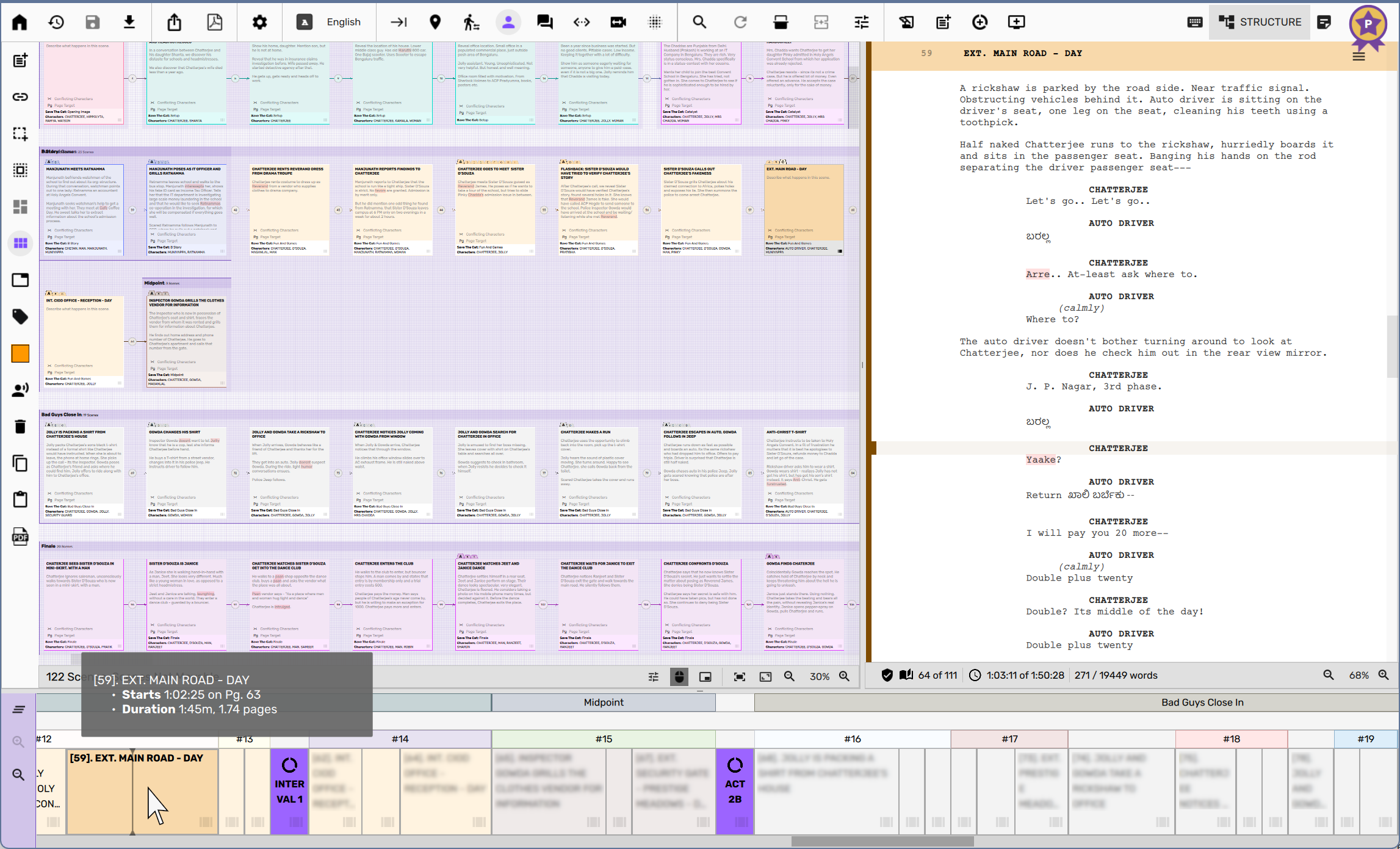Collapse the timeline tracks header icon
1400x849 pixels.
pyautogui.click(x=19, y=709)
